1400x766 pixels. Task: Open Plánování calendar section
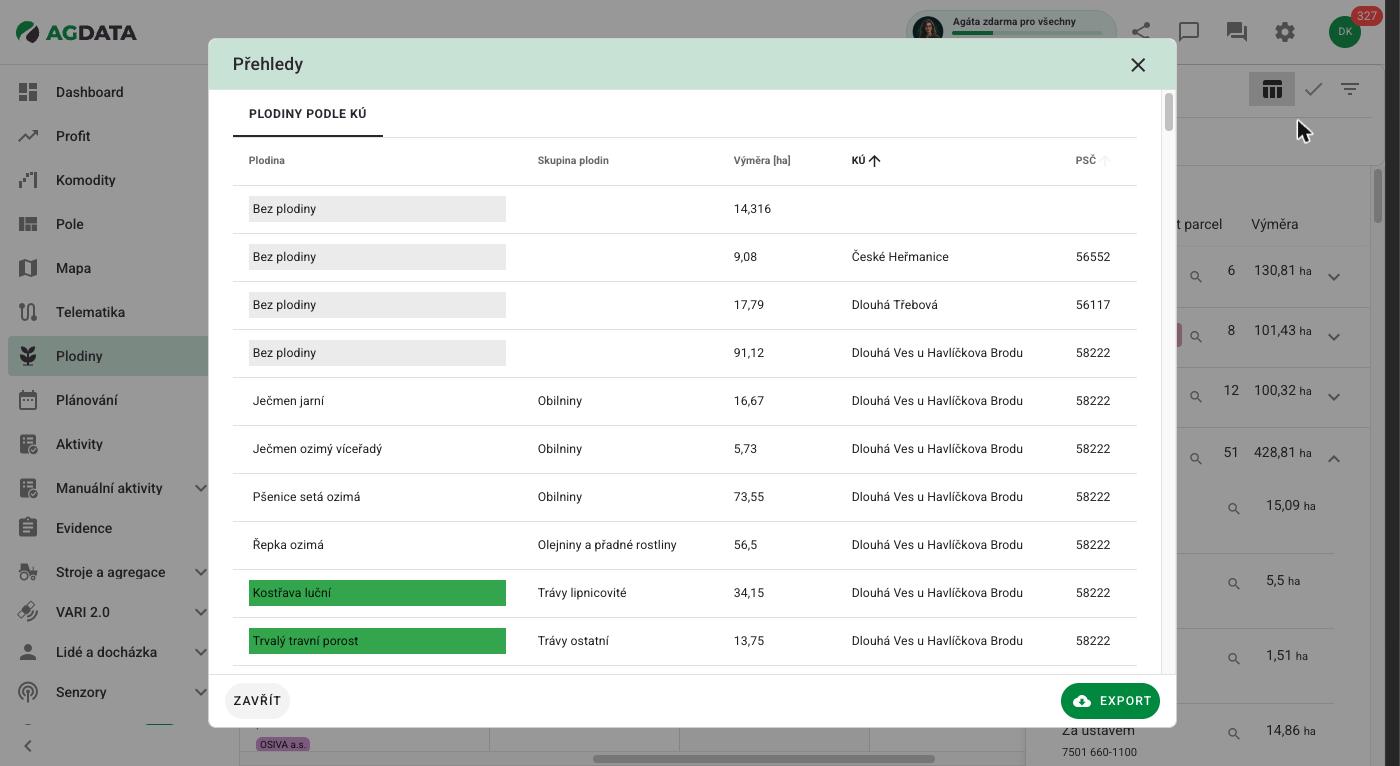point(86,400)
